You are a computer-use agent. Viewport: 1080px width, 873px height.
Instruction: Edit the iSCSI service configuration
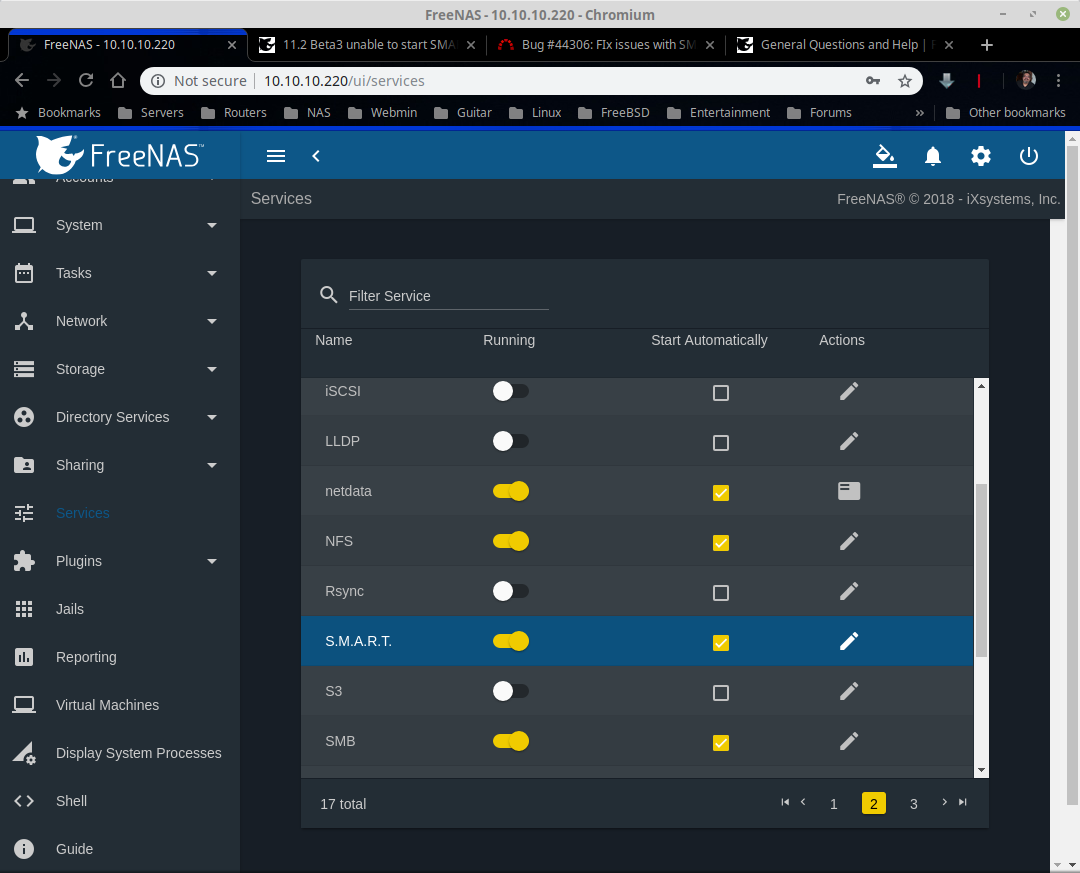849,391
